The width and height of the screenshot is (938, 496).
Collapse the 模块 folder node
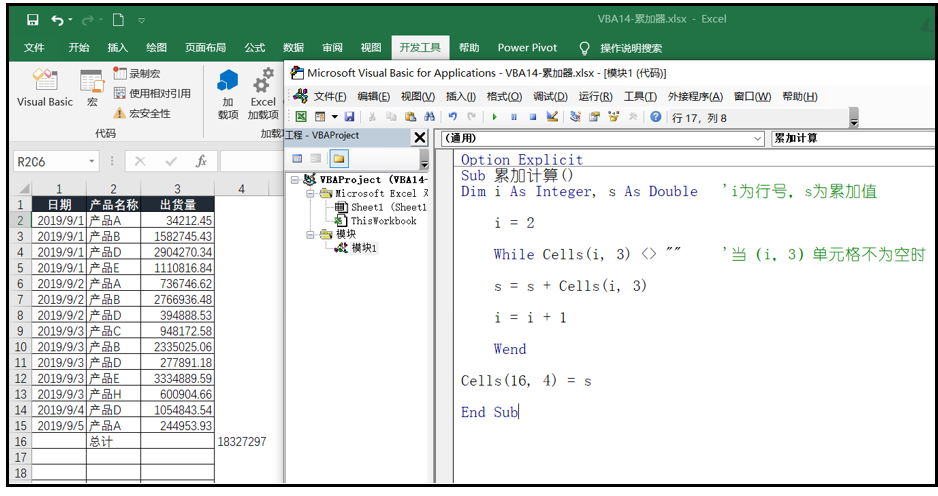310,235
